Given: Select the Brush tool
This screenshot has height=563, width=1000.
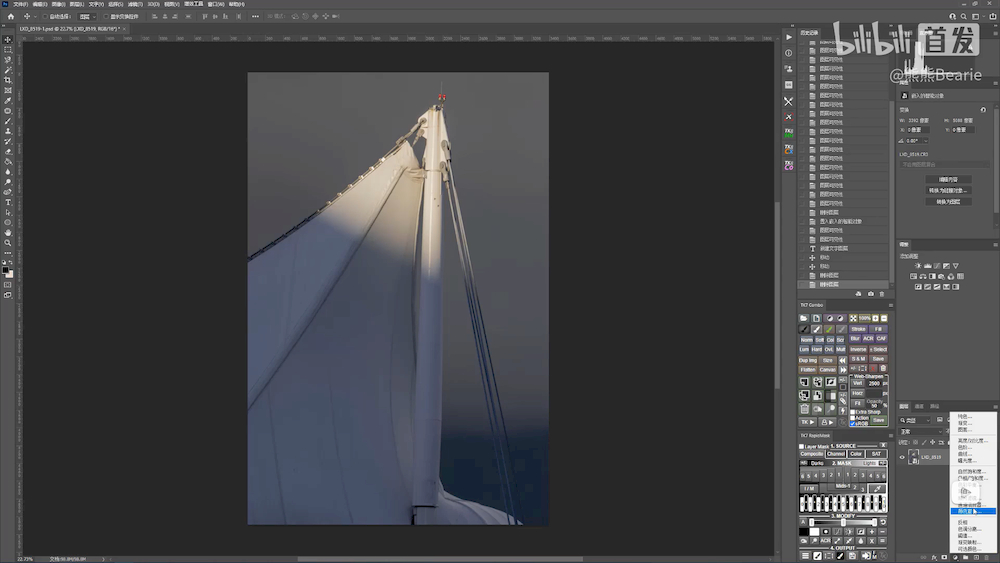Looking at the screenshot, I should (8, 121).
